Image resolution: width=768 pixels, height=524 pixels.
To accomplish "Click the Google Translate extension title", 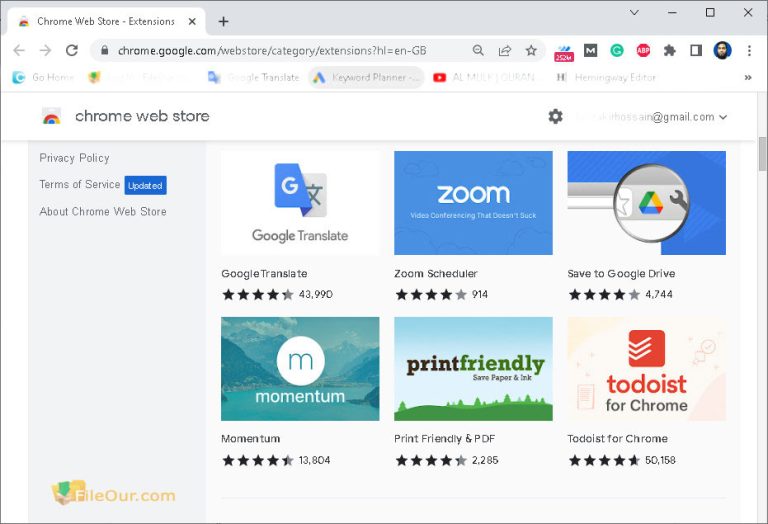I will point(264,273).
